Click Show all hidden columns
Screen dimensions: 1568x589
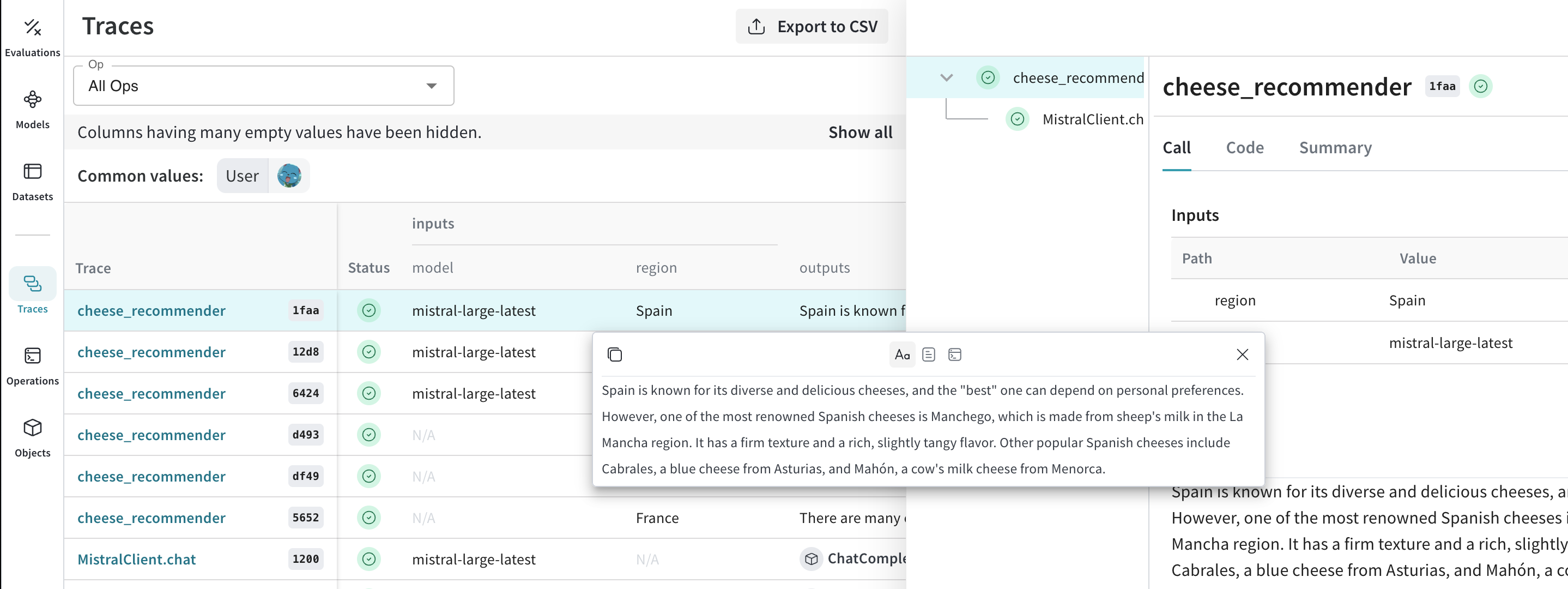click(x=859, y=132)
